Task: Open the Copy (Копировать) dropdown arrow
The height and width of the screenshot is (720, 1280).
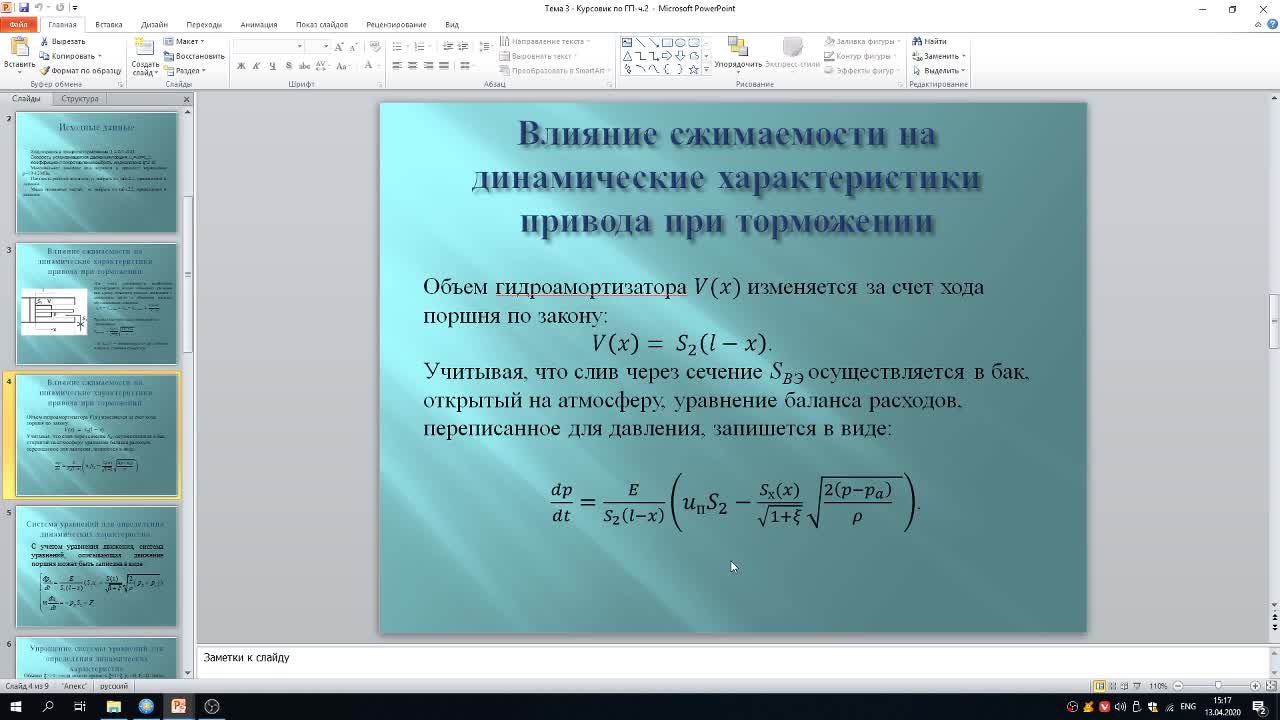Action: click(98, 56)
